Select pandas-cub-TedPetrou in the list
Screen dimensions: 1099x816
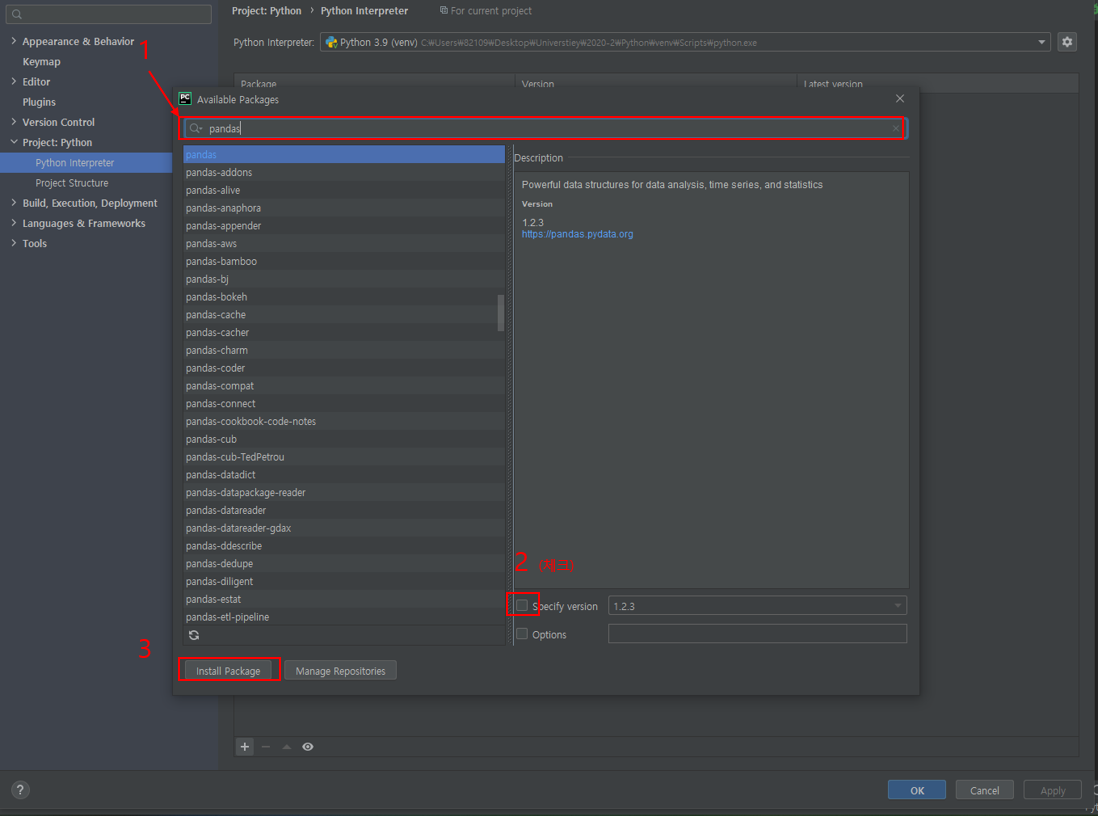tap(343, 457)
